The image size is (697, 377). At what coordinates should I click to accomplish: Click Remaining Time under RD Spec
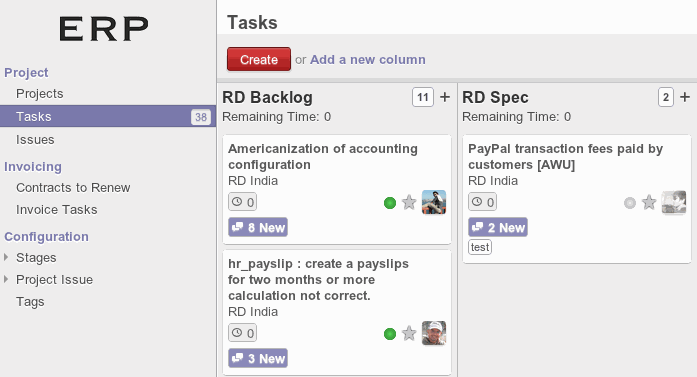click(517, 117)
